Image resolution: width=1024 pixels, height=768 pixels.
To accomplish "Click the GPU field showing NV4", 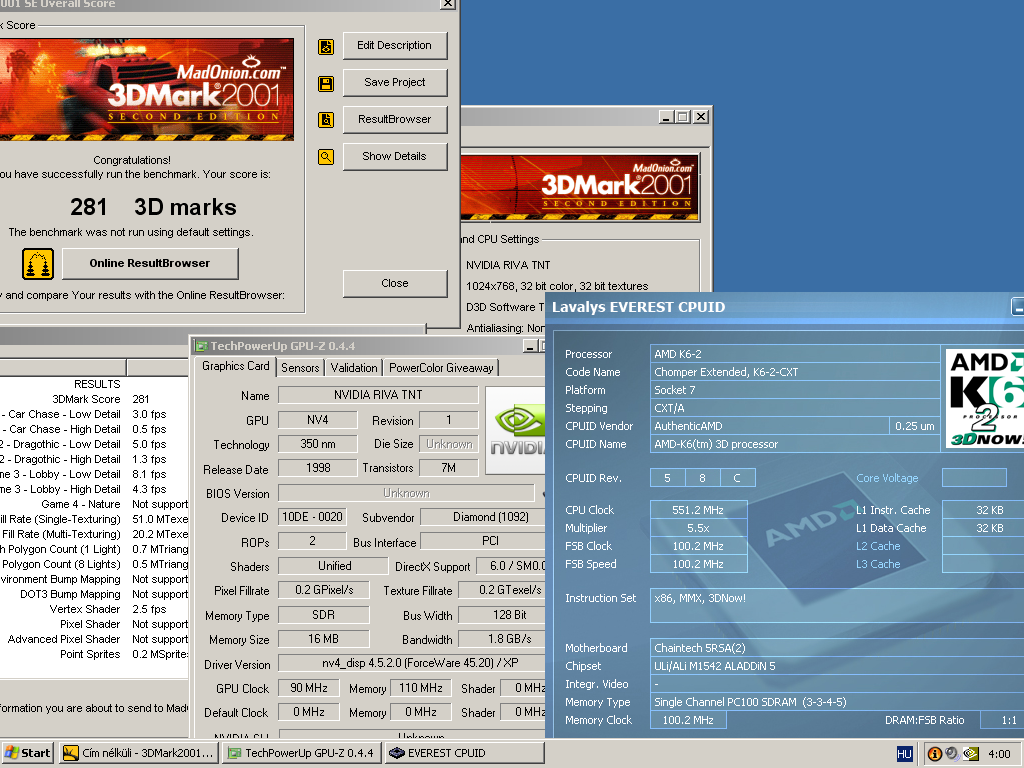I will pos(318,420).
